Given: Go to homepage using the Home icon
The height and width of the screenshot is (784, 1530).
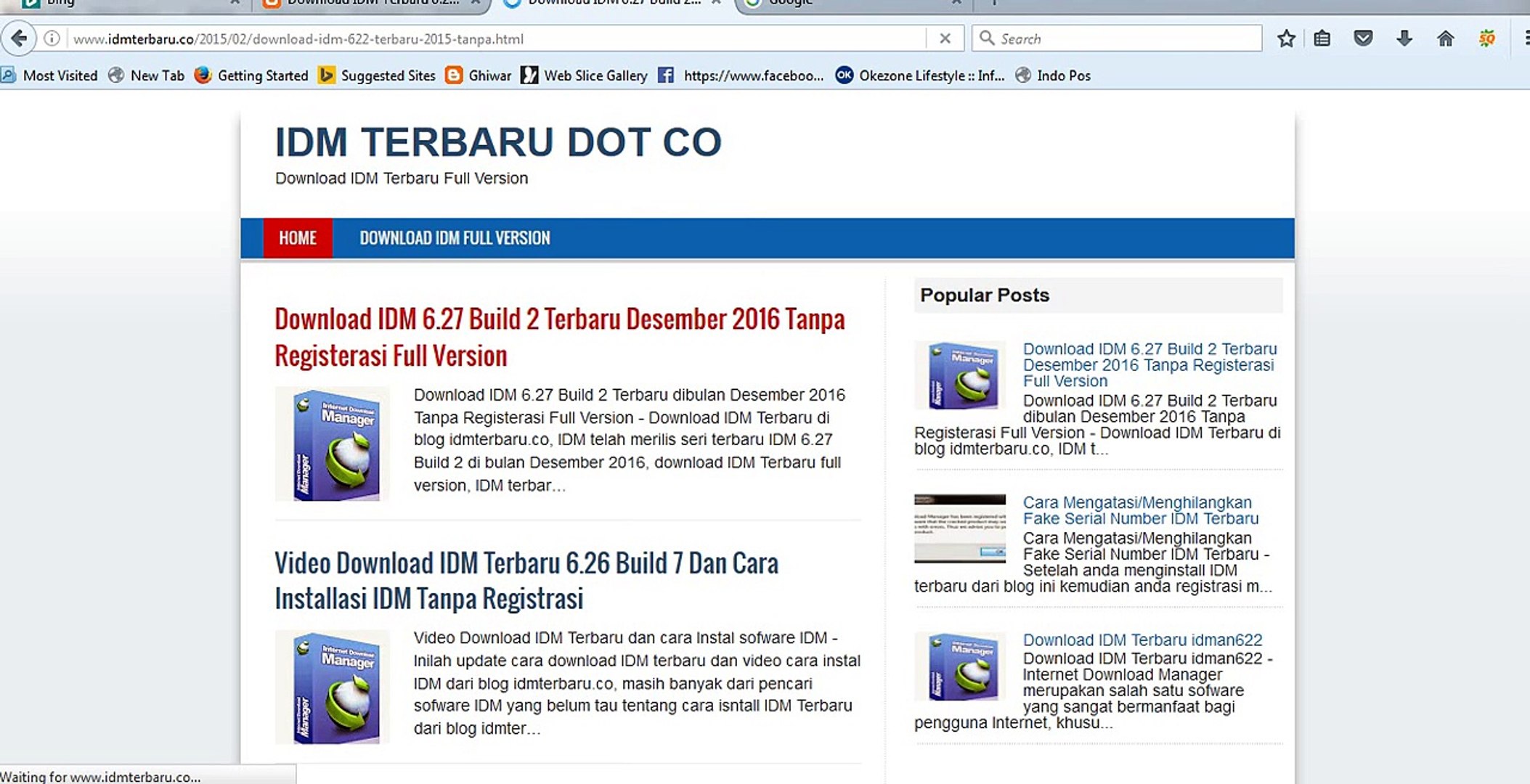Looking at the screenshot, I should (x=1446, y=38).
